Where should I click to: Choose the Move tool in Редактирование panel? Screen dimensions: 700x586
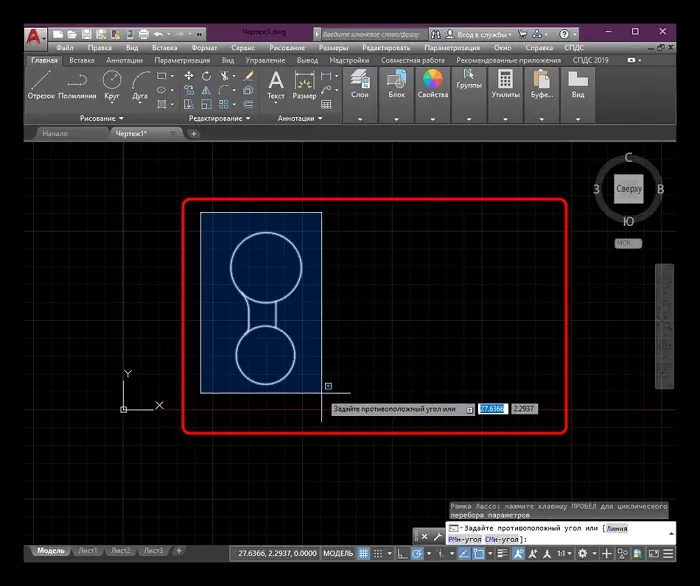189,76
